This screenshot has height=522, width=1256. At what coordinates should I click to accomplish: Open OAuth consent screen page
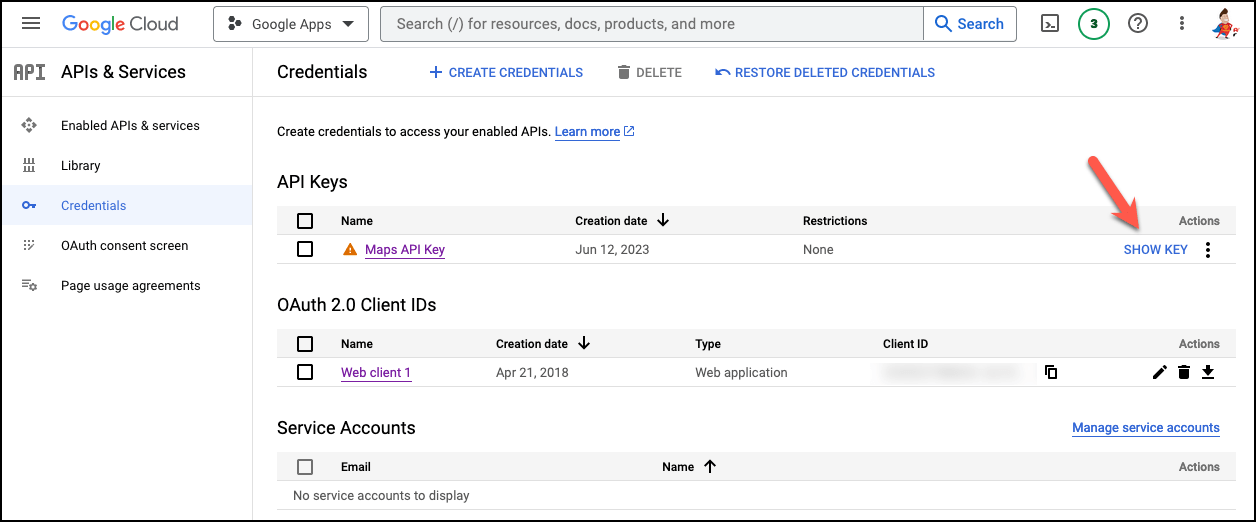126,245
